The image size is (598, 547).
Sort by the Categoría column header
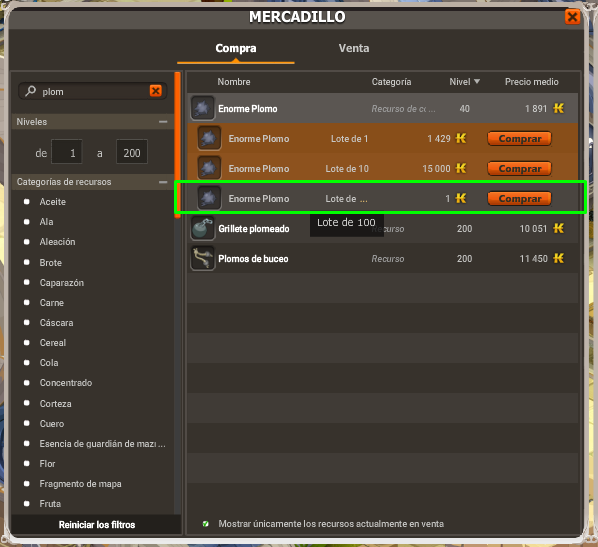391,82
